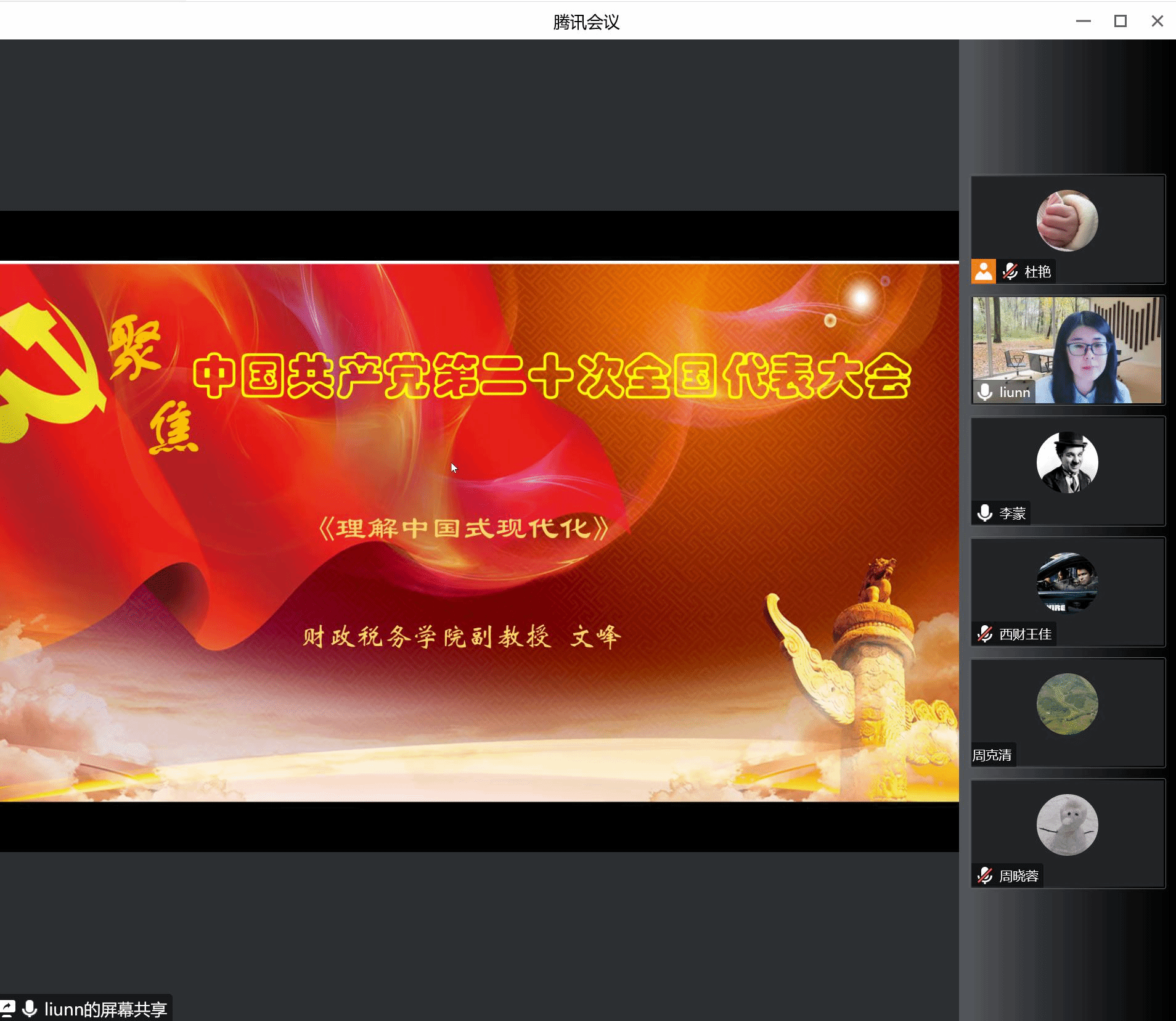Image resolution: width=1176 pixels, height=1021 pixels.
Task: Select 西财王佳's profile avatar
Action: (1067, 583)
